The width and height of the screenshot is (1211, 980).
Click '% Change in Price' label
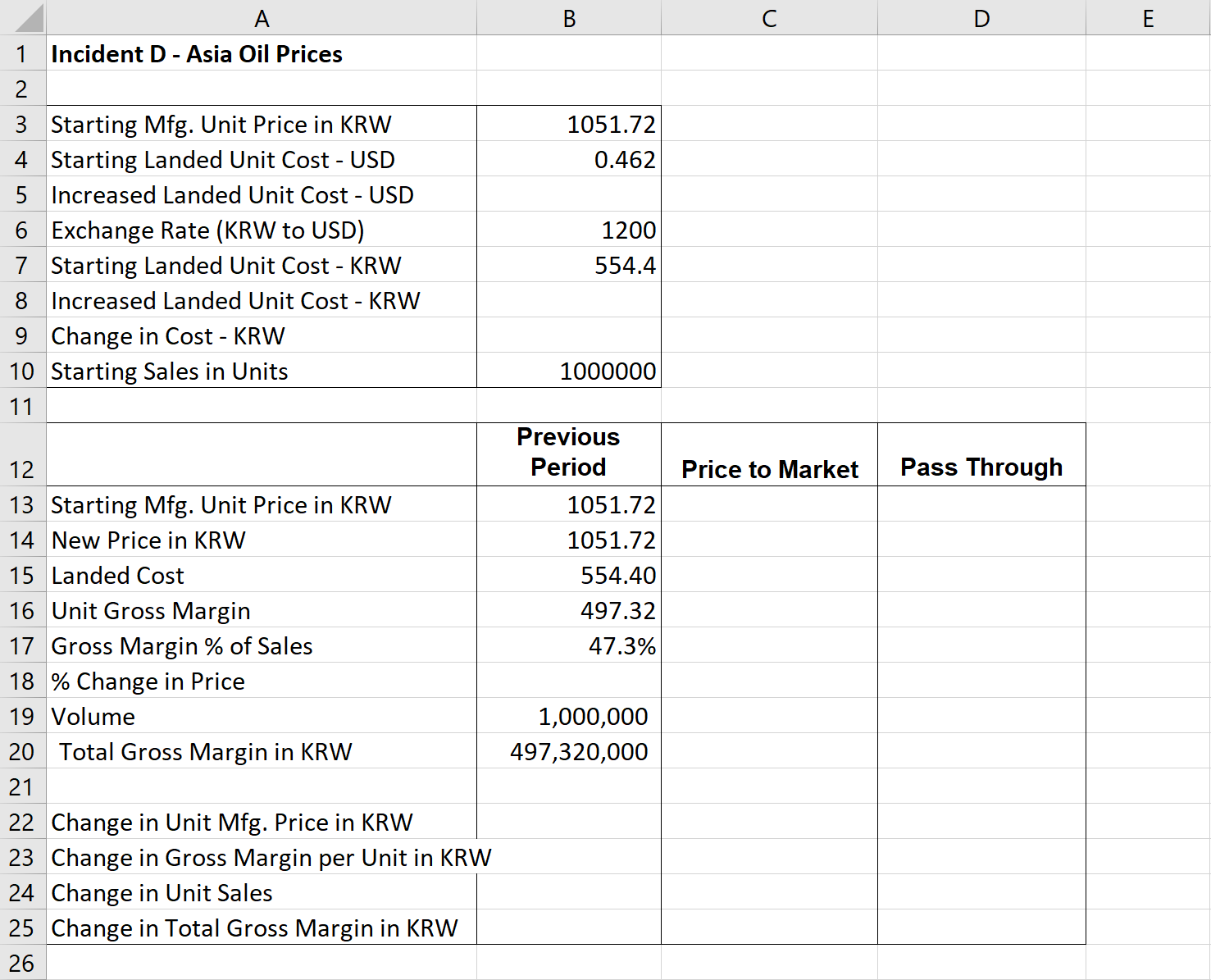pos(148,681)
